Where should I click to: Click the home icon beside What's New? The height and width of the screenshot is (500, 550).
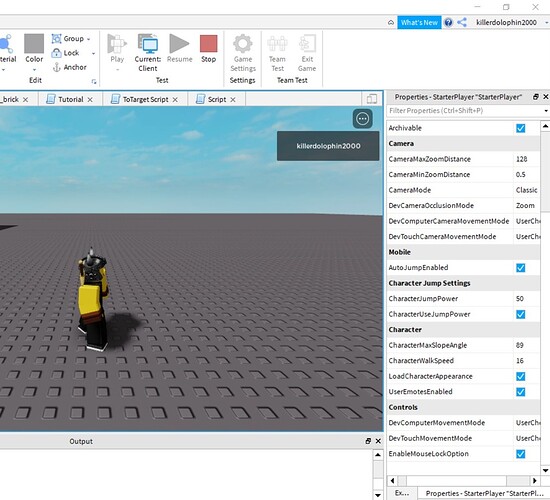click(x=391, y=23)
